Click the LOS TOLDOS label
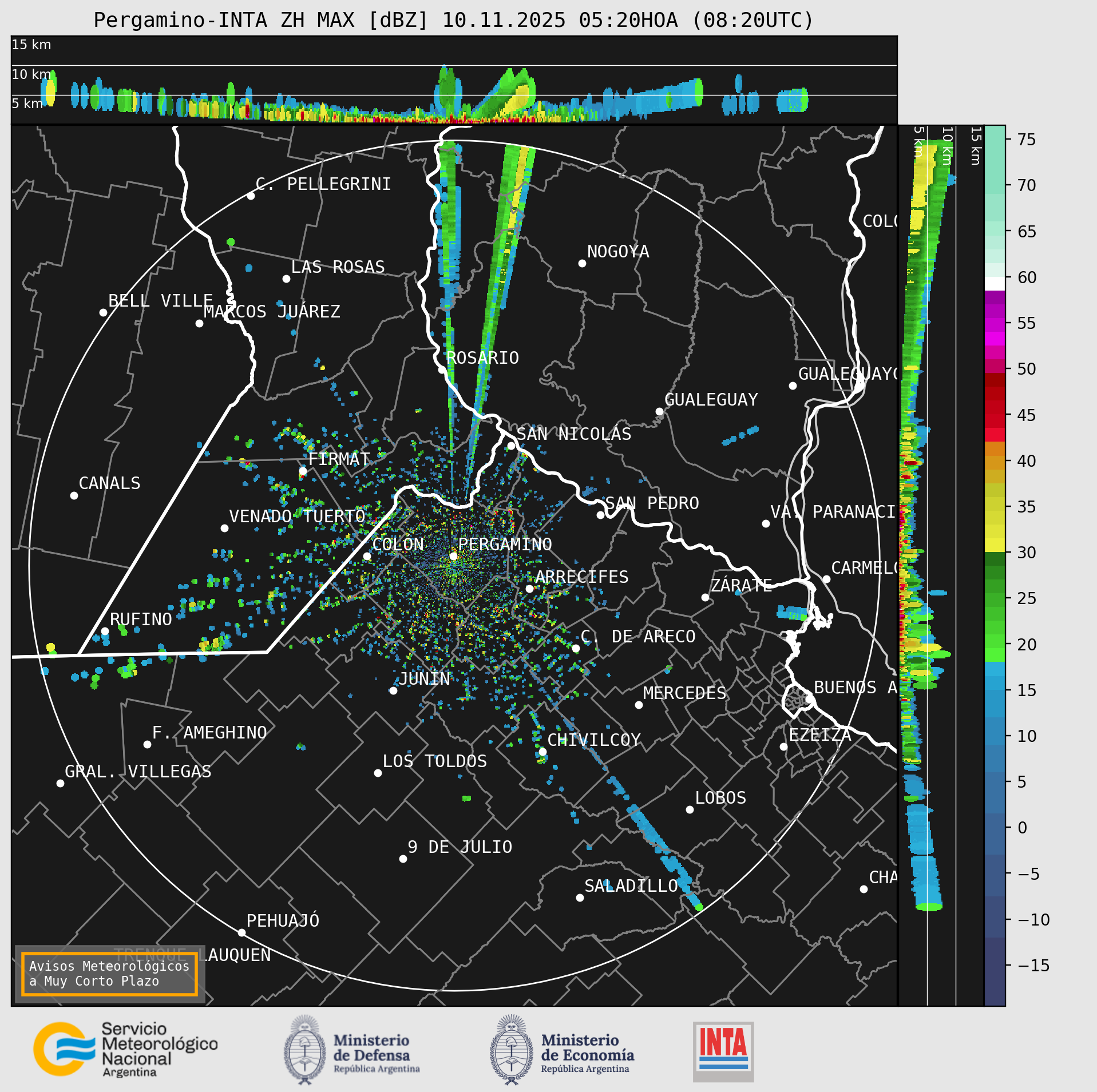Viewport: 1097px width, 1092px height. tap(434, 761)
